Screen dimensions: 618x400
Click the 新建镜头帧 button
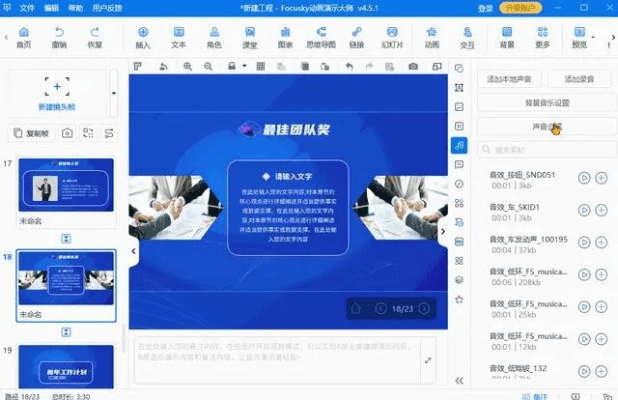[57, 93]
